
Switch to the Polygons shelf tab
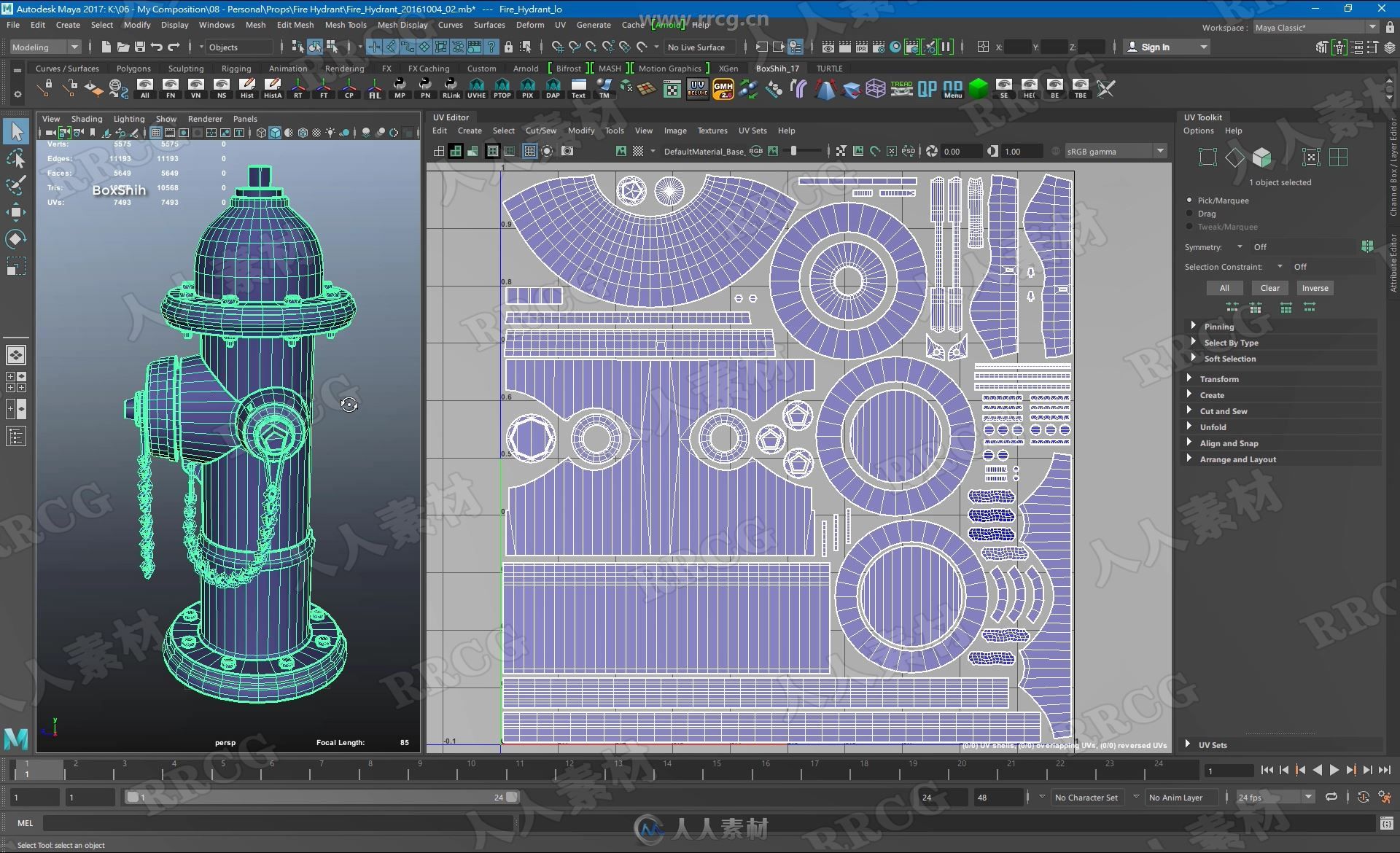point(133,68)
